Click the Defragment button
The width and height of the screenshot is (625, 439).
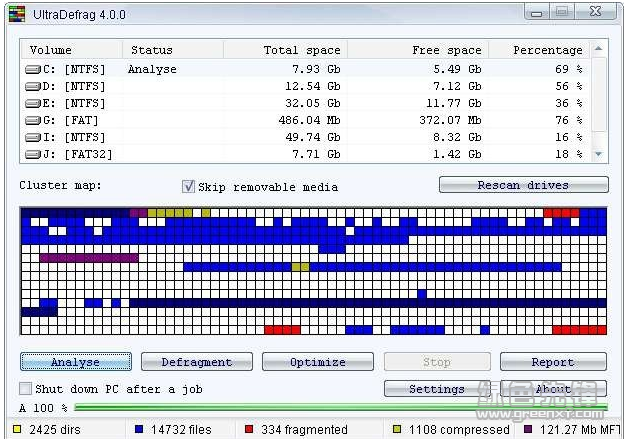197,362
